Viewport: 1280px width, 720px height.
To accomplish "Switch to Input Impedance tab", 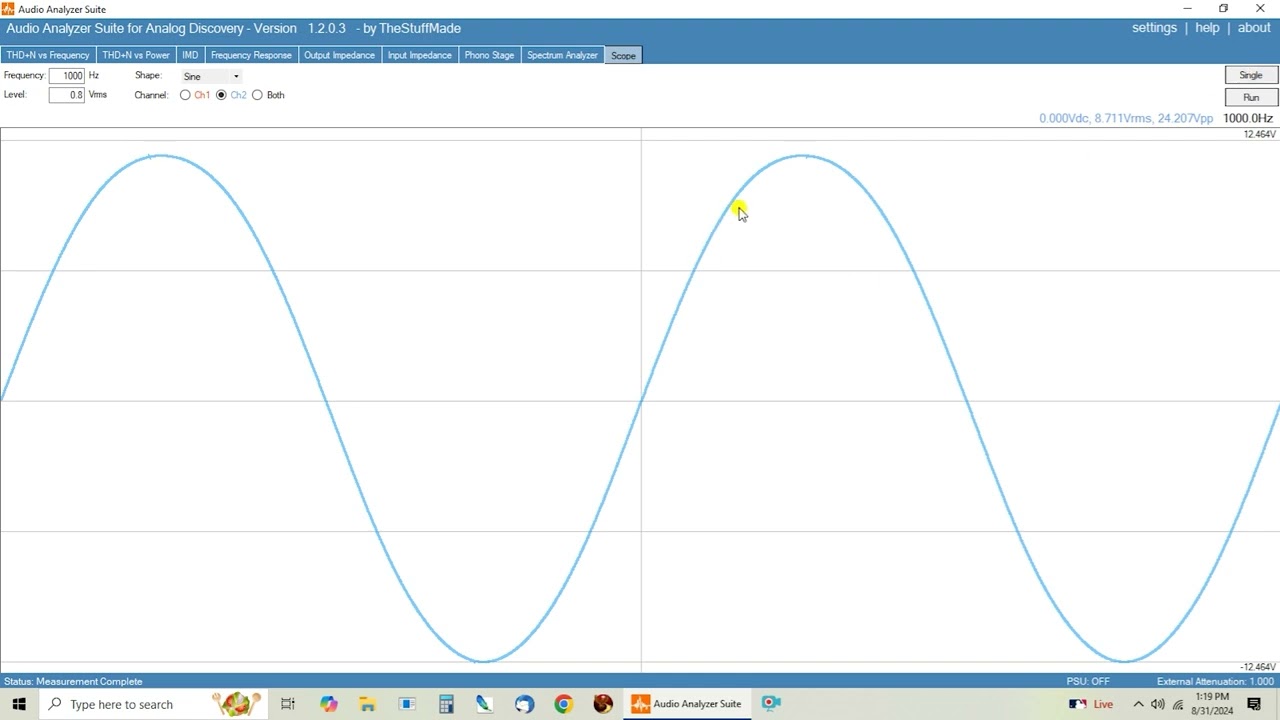I will (x=420, y=55).
